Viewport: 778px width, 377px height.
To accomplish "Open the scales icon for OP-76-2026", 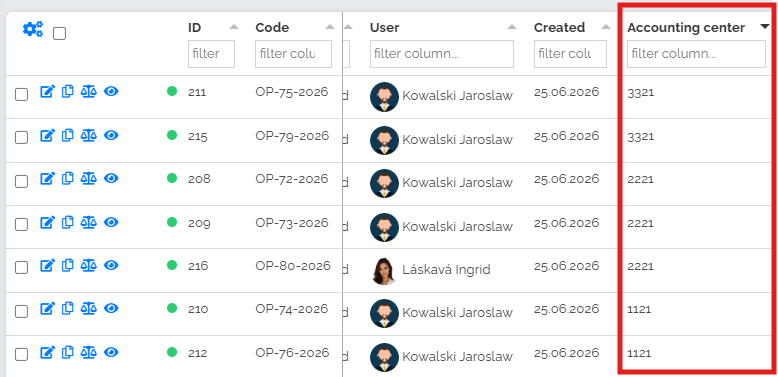I will (x=88, y=353).
